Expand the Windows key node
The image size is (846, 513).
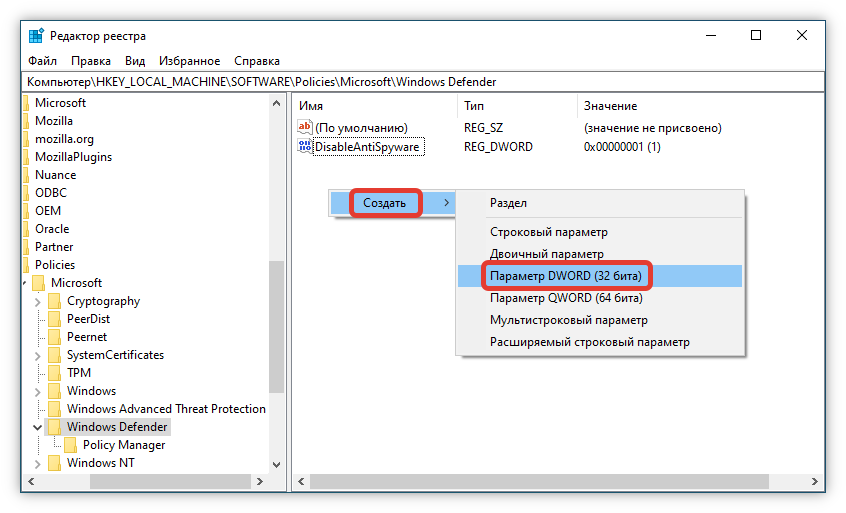37,392
